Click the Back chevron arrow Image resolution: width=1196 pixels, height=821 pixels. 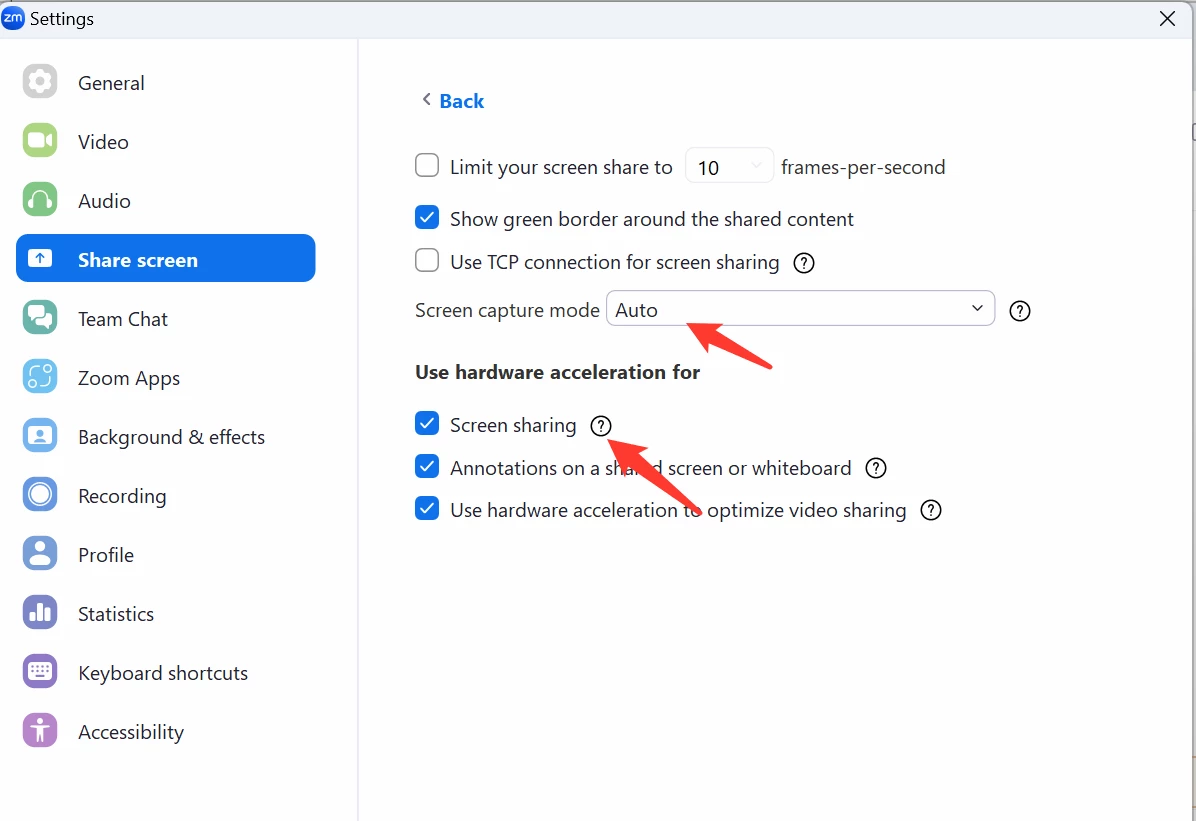(426, 99)
